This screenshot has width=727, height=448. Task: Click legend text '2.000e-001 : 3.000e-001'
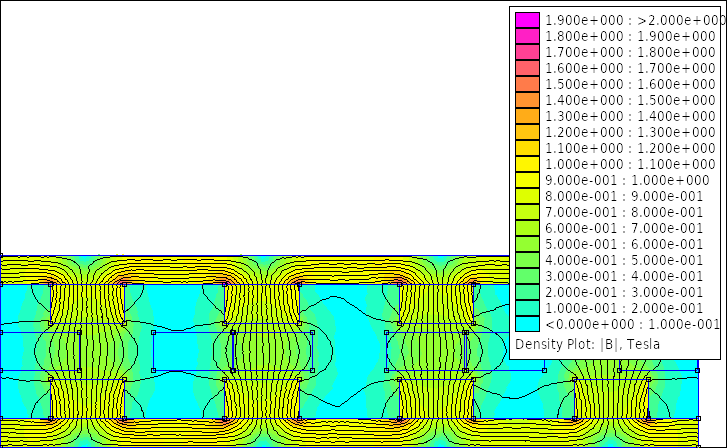pos(624,292)
